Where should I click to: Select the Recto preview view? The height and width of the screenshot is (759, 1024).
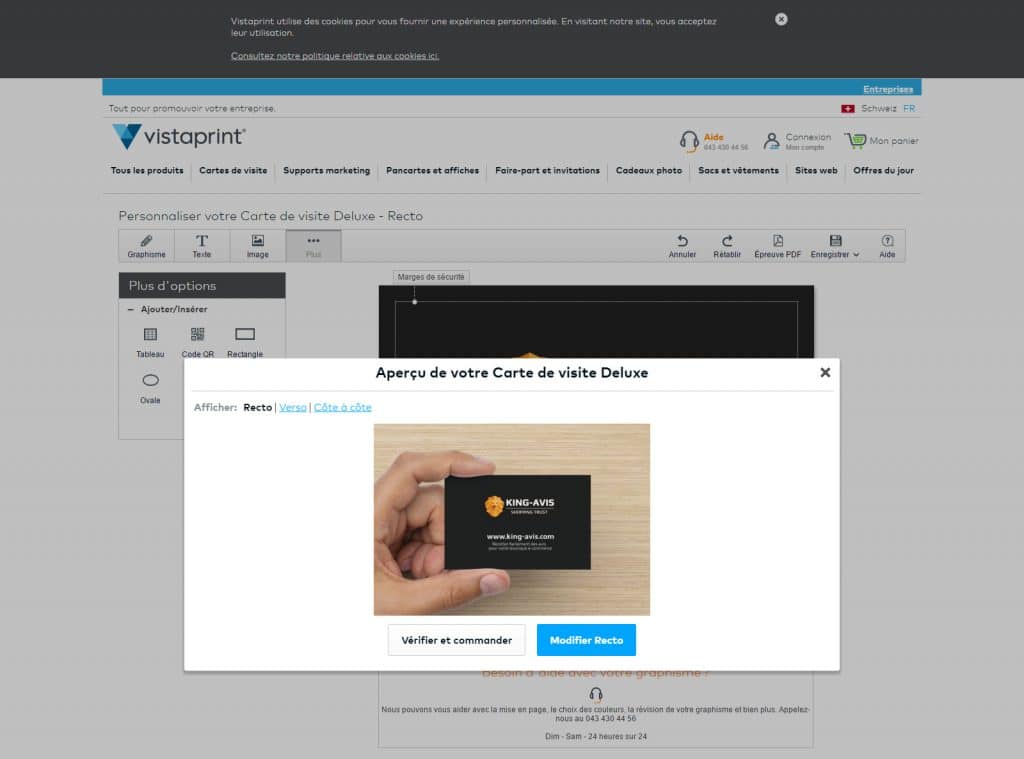point(257,408)
